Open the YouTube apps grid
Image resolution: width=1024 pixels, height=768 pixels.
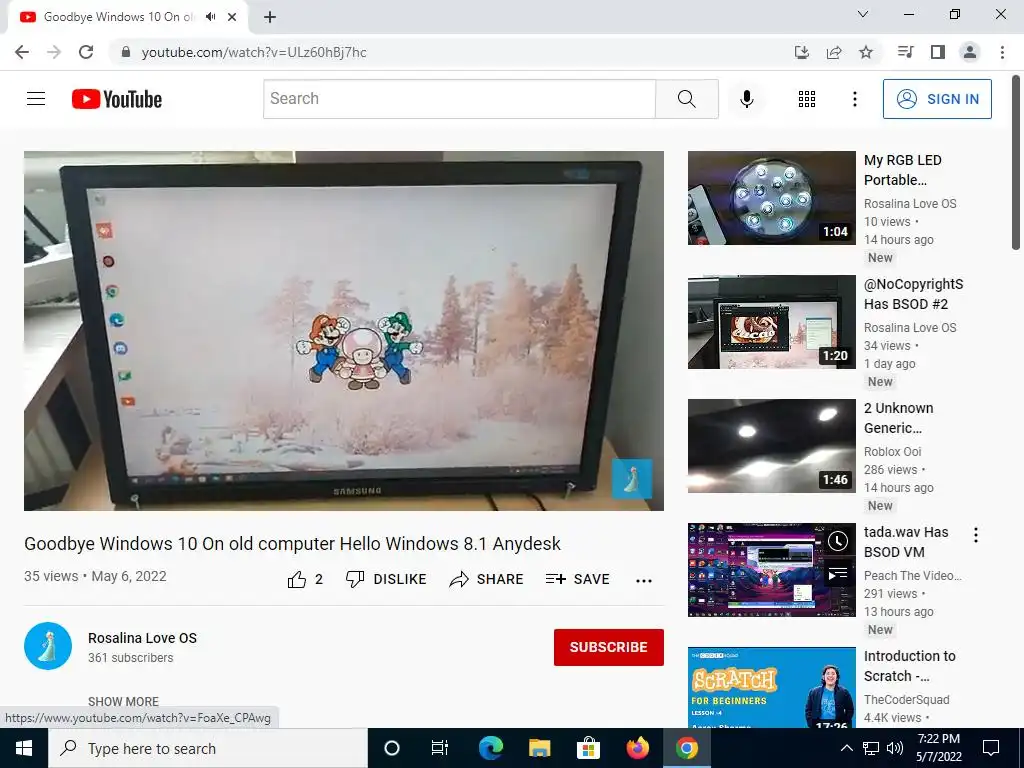[x=807, y=99]
